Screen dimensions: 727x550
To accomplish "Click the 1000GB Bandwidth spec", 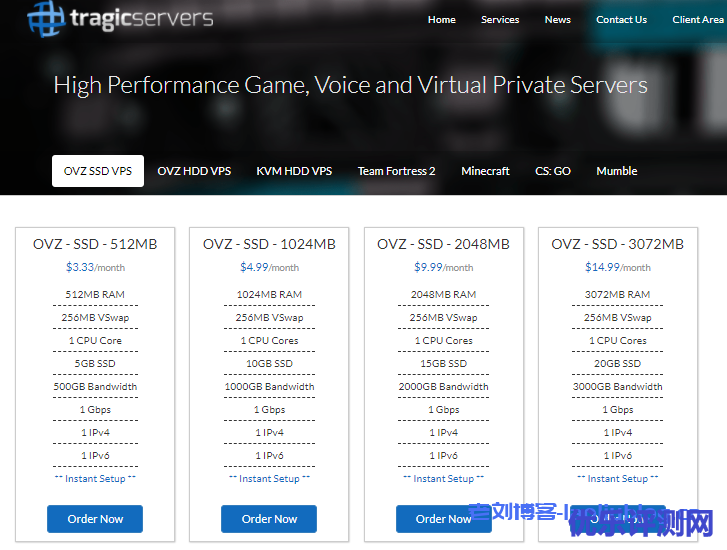I will click(269, 387).
